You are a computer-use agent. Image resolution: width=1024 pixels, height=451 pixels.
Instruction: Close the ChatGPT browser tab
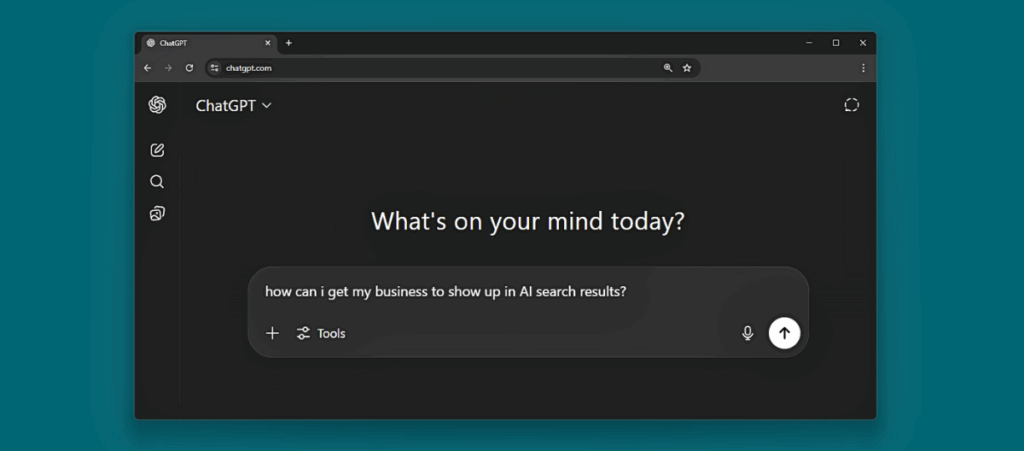(267, 43)
